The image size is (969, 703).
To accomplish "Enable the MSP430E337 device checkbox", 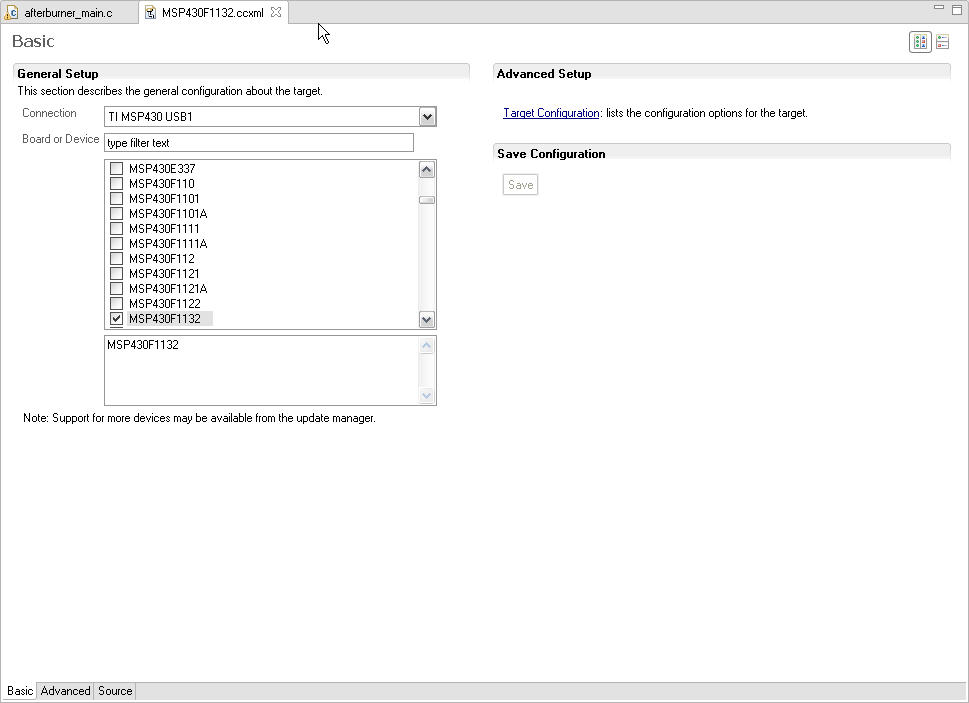I will click(116, 168).
